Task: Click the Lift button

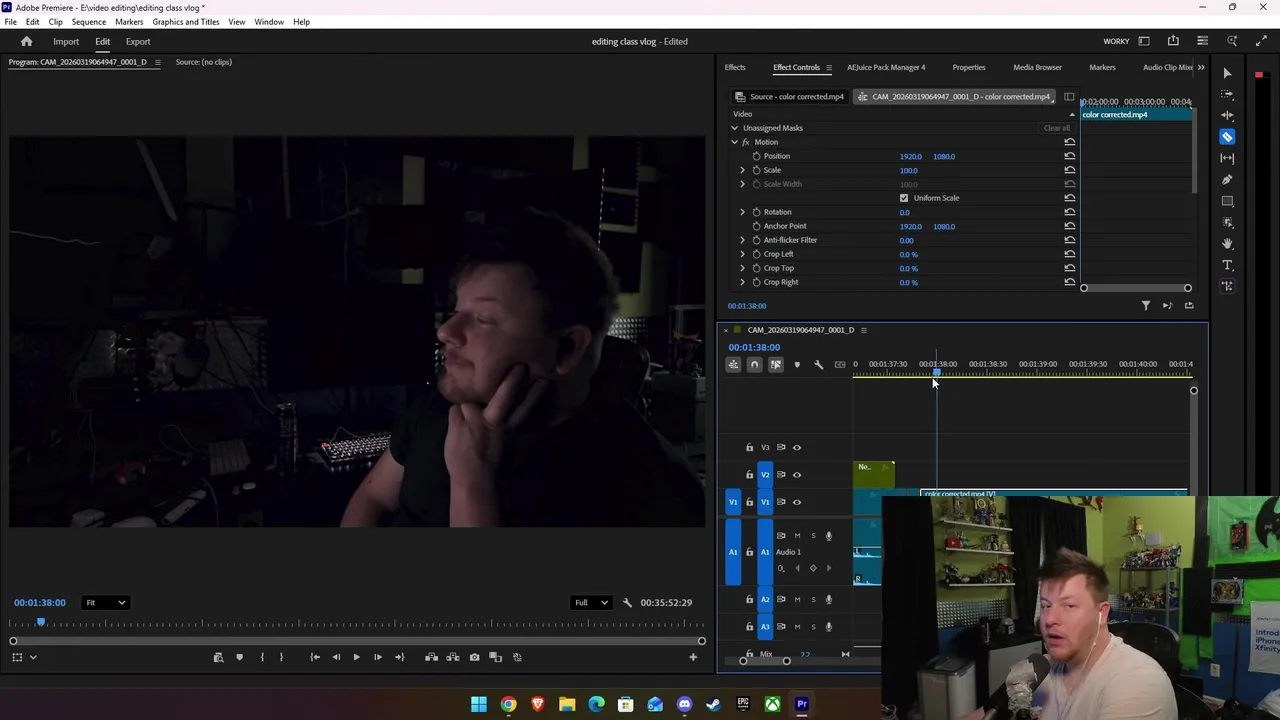Action: click(x=431, y=657)
